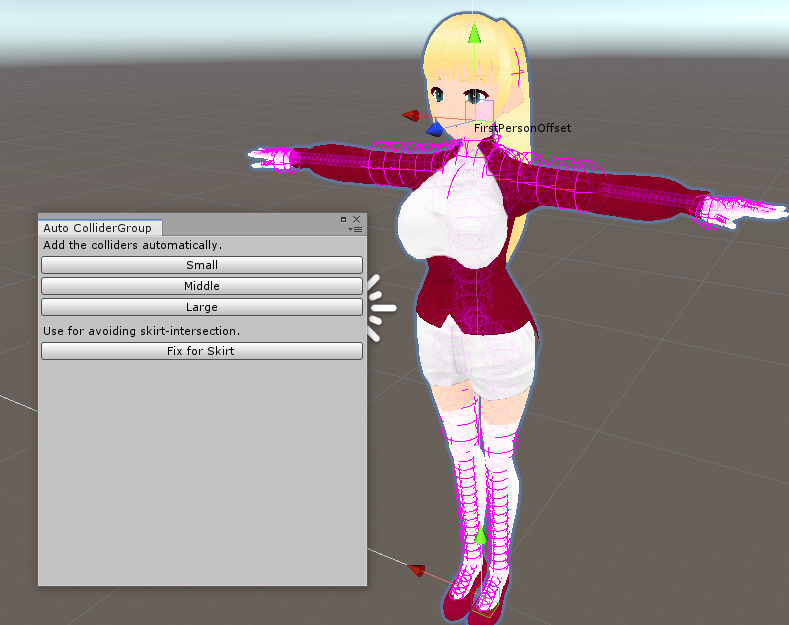Click the Small collider button
The height and width of the screenshot is (625, 789).
tap(201, 265)
